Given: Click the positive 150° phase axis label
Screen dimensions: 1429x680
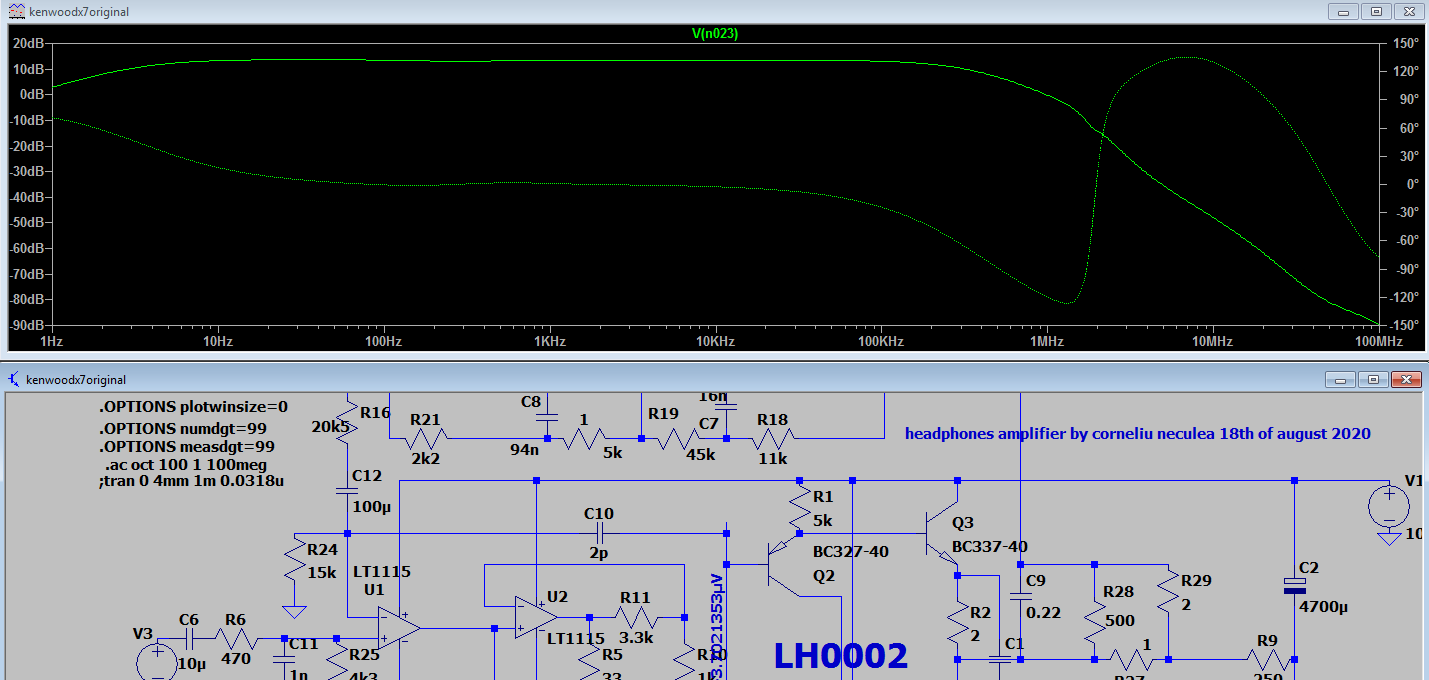Looking at the screenshot, I should tap(1405, 43).
